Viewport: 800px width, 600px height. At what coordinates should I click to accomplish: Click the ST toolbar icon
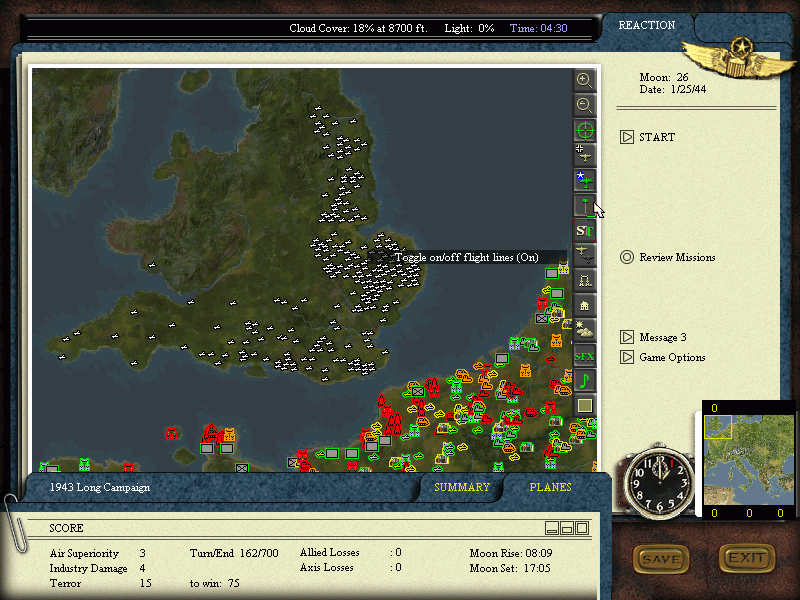click(x=585, y=230)
